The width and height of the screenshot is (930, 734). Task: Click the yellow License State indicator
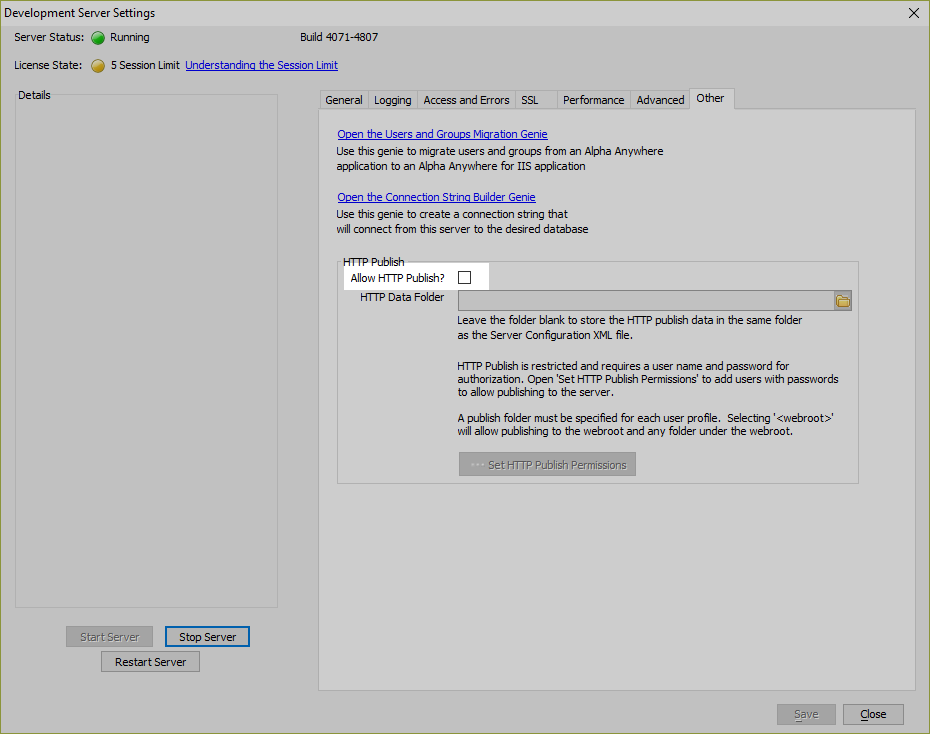(98, 66)
